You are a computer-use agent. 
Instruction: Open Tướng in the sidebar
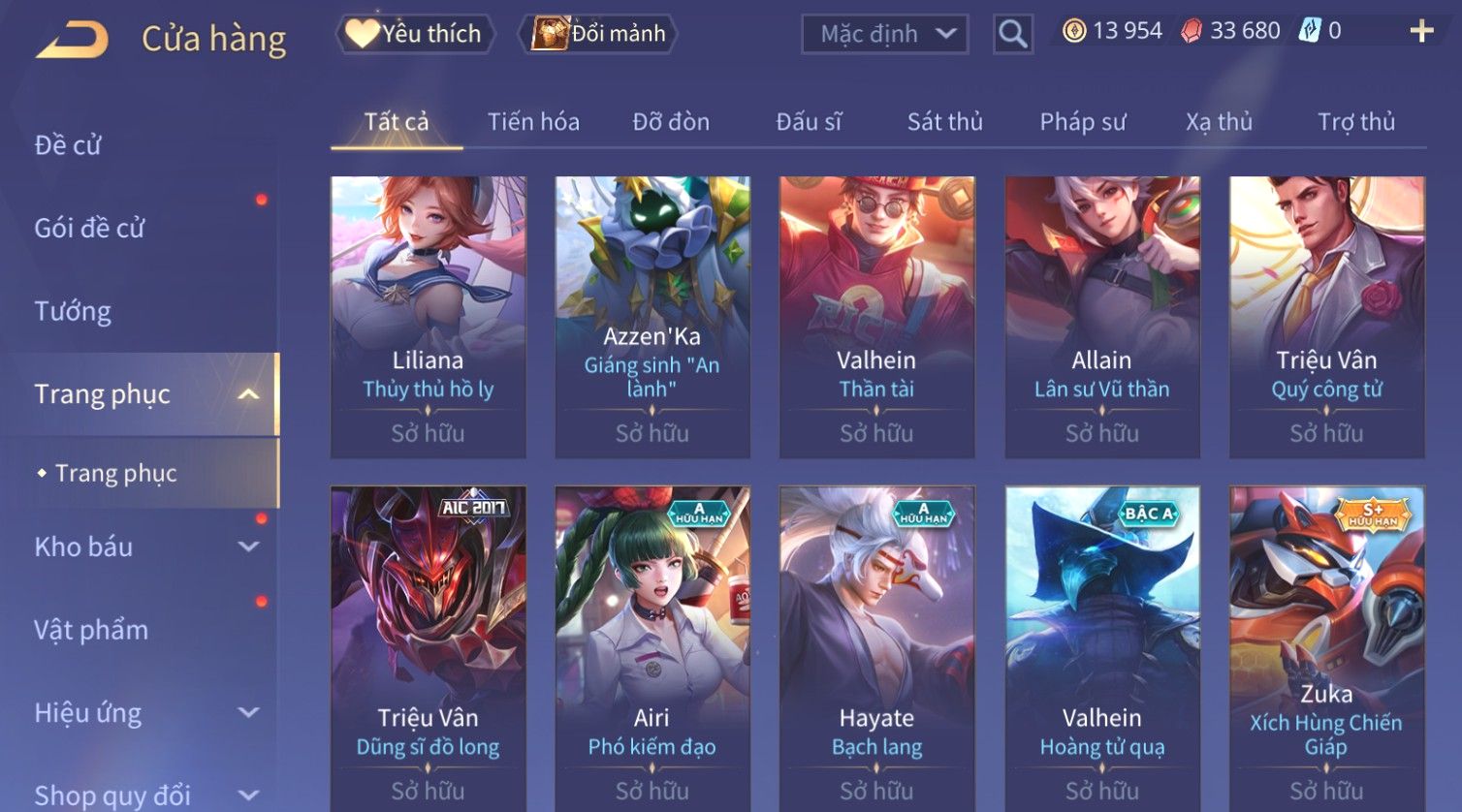pos(73,311)
